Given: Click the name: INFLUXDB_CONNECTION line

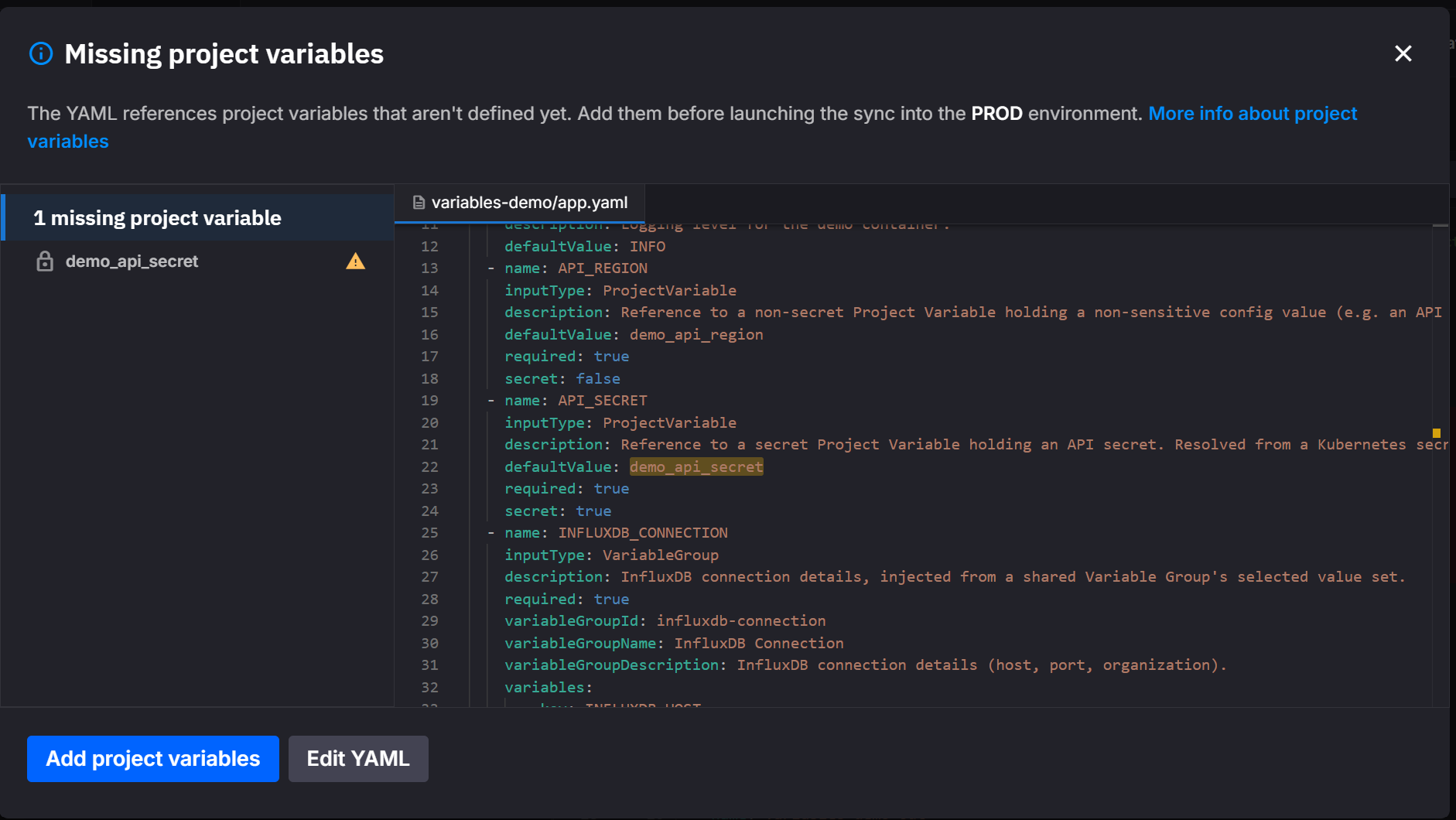Looking at the screenshot, I should [616, 533].
